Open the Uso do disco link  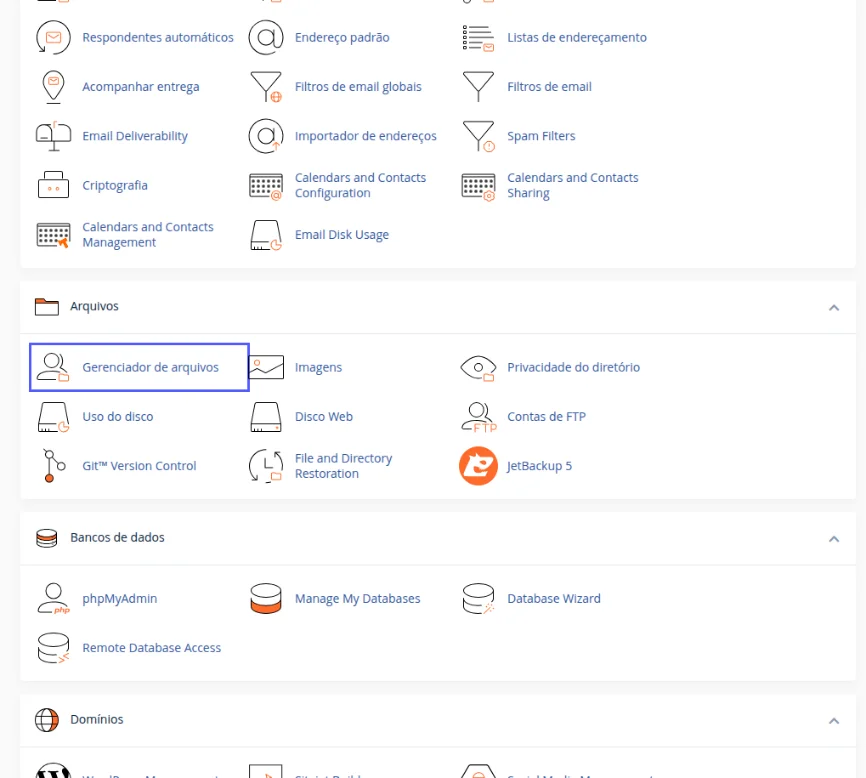pos(118,417)
